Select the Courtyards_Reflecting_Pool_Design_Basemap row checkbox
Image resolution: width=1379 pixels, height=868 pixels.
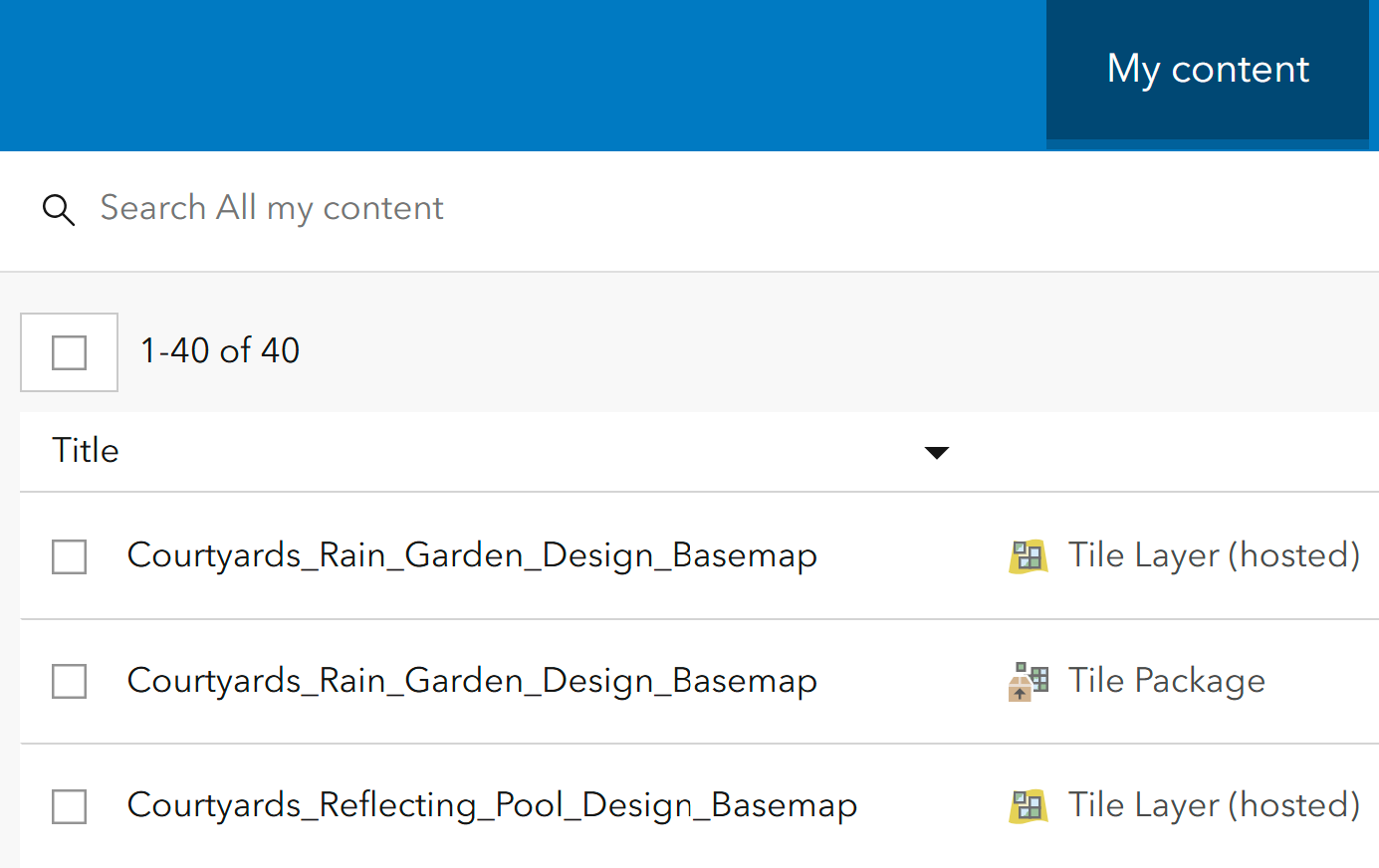click(69, 806)
